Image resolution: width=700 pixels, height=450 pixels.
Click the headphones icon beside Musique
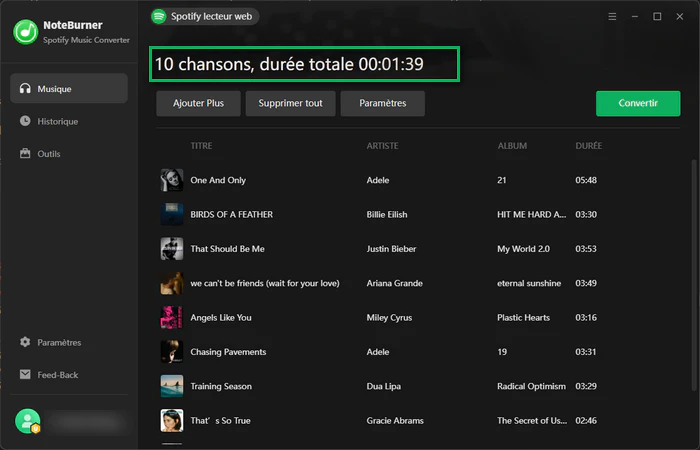coord(25,88)
